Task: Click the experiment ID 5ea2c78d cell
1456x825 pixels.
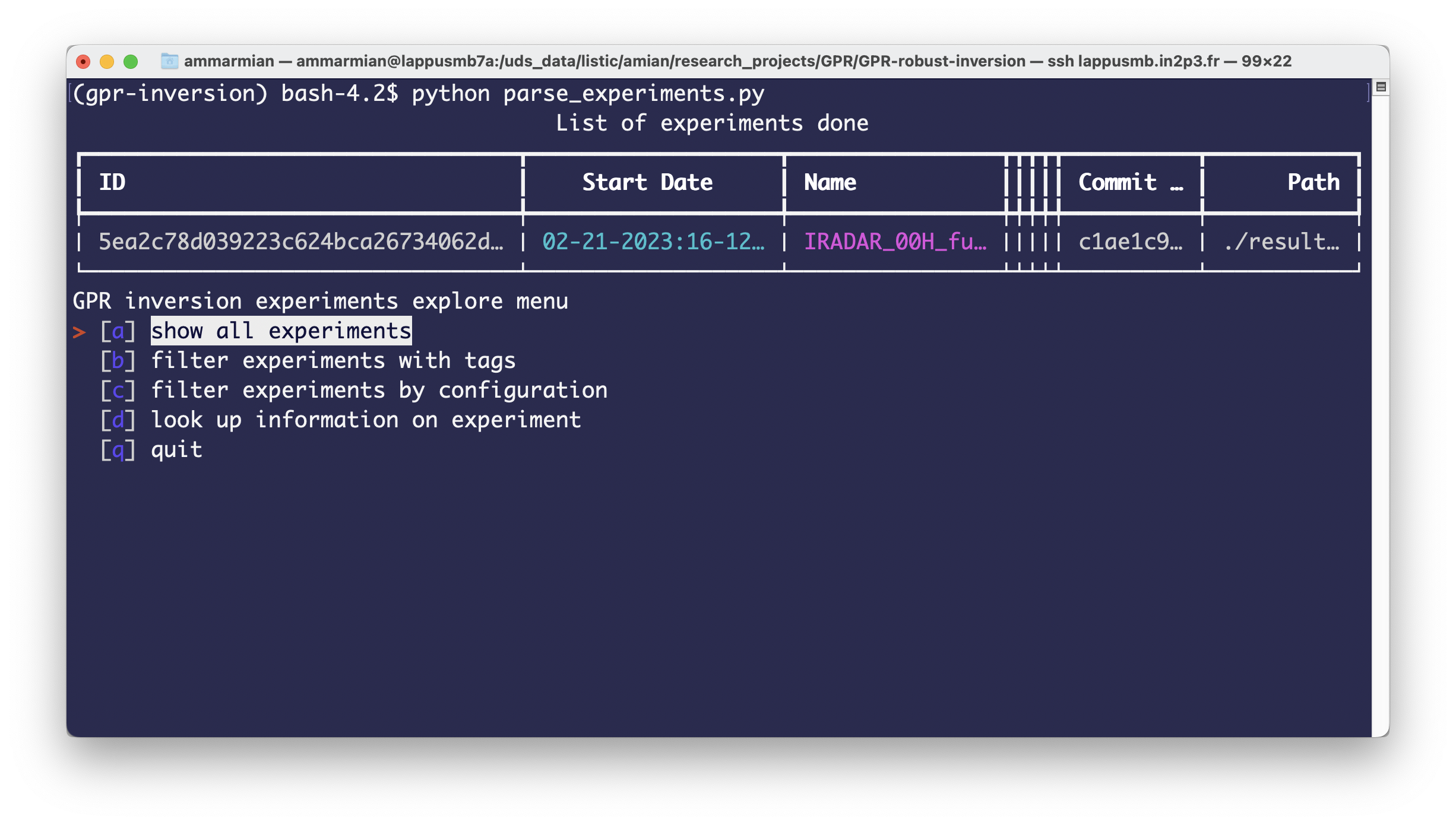Action: 300,242
